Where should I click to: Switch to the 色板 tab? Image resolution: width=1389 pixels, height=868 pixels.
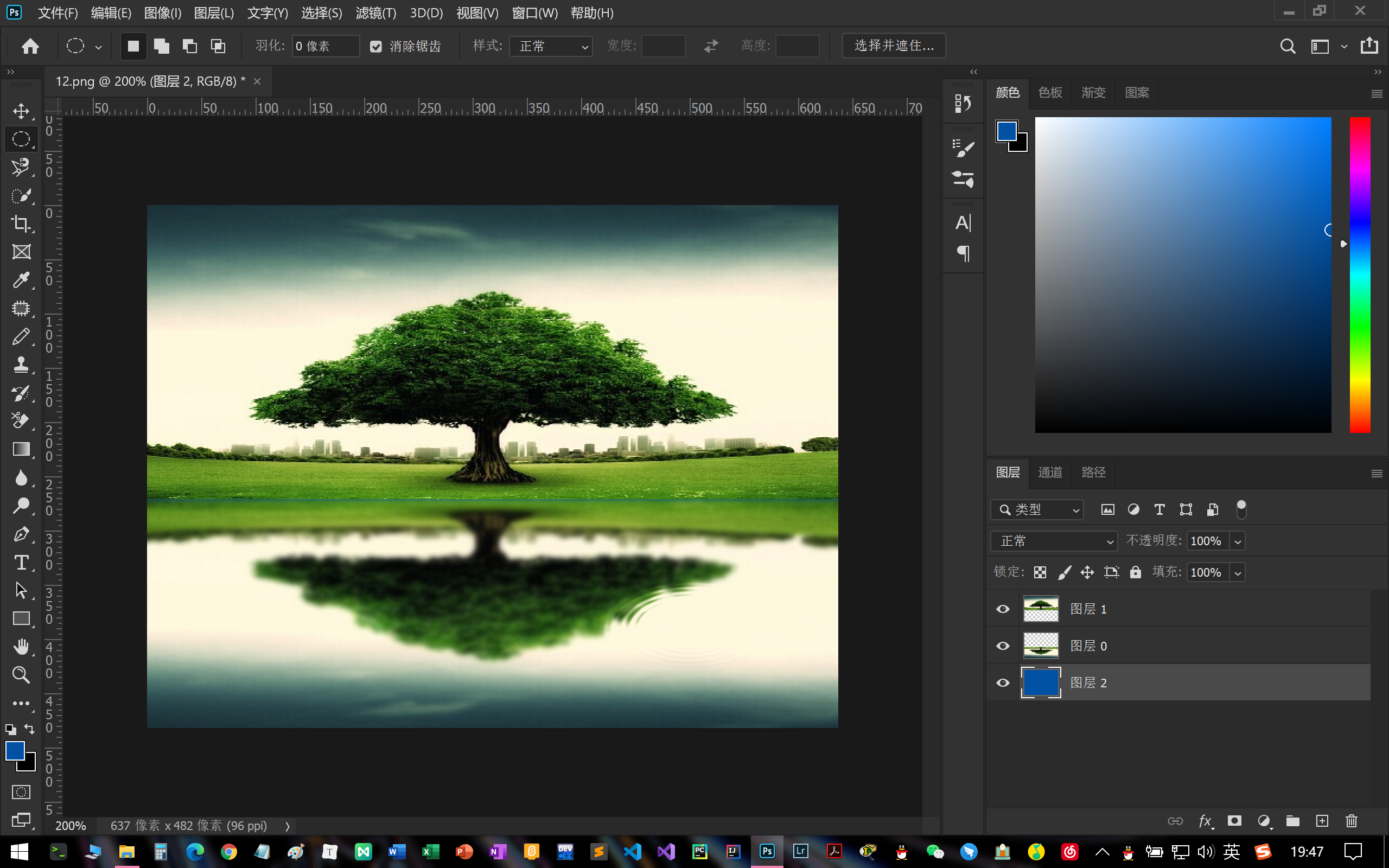coord(1050,92)
